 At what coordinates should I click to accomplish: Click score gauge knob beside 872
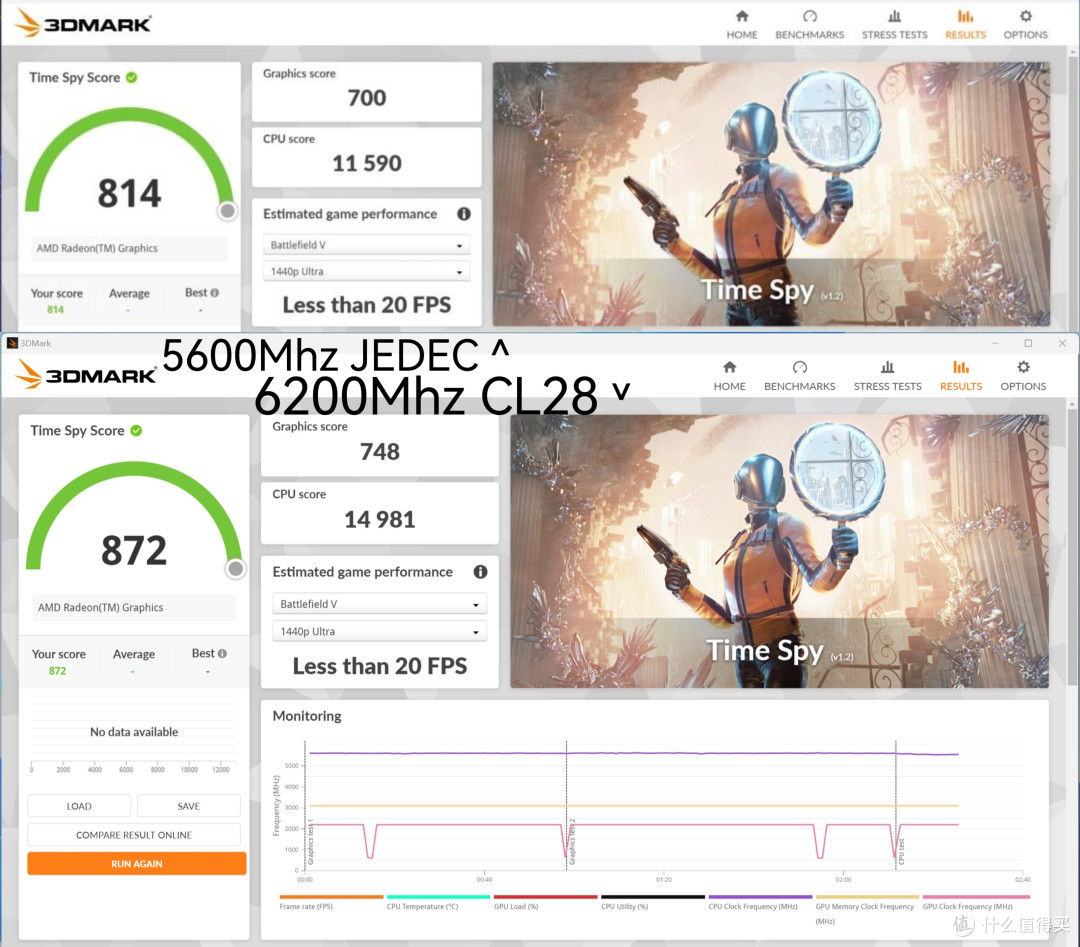coord(236,568)
